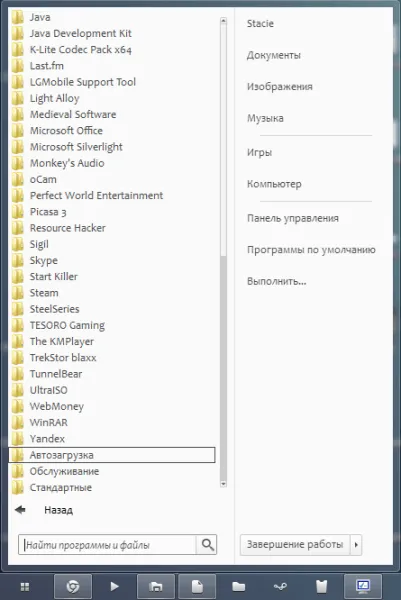Click the Start button on the taskbar

(x=24, y=587)
